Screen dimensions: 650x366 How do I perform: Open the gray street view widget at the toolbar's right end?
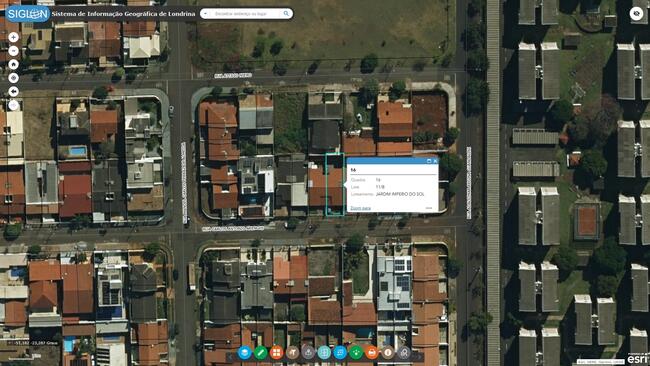click(404, 353)
